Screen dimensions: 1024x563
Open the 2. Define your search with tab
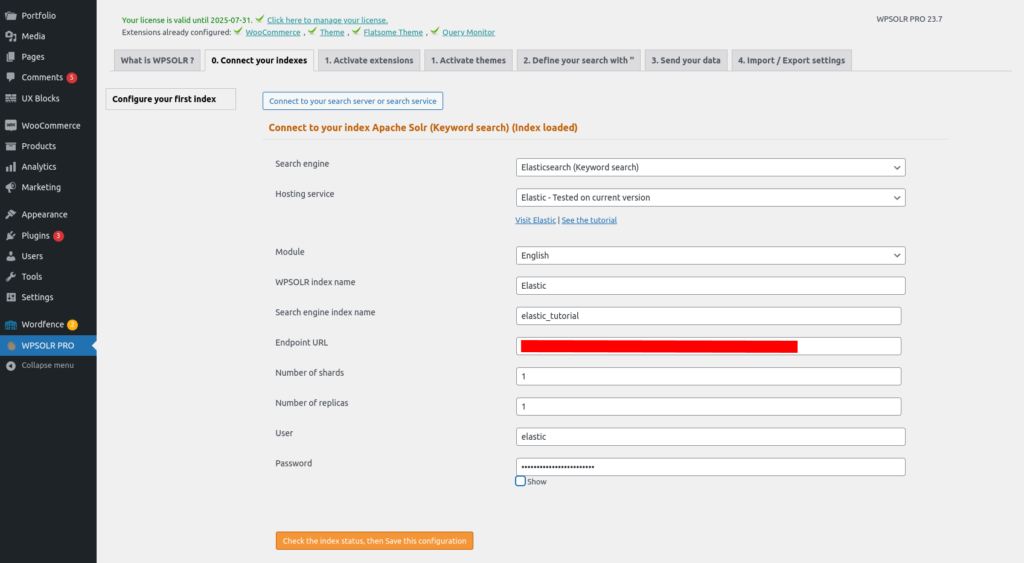[579, 60]
